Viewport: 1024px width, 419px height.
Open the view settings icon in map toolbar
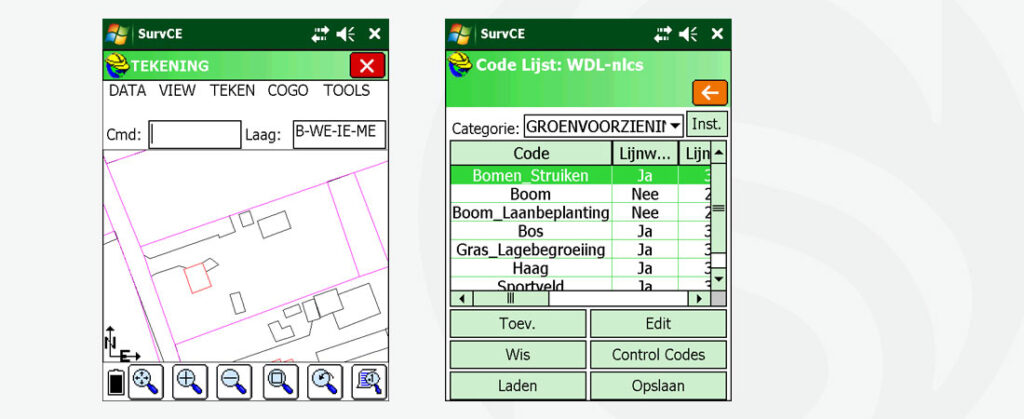click(x=369, y=380)
